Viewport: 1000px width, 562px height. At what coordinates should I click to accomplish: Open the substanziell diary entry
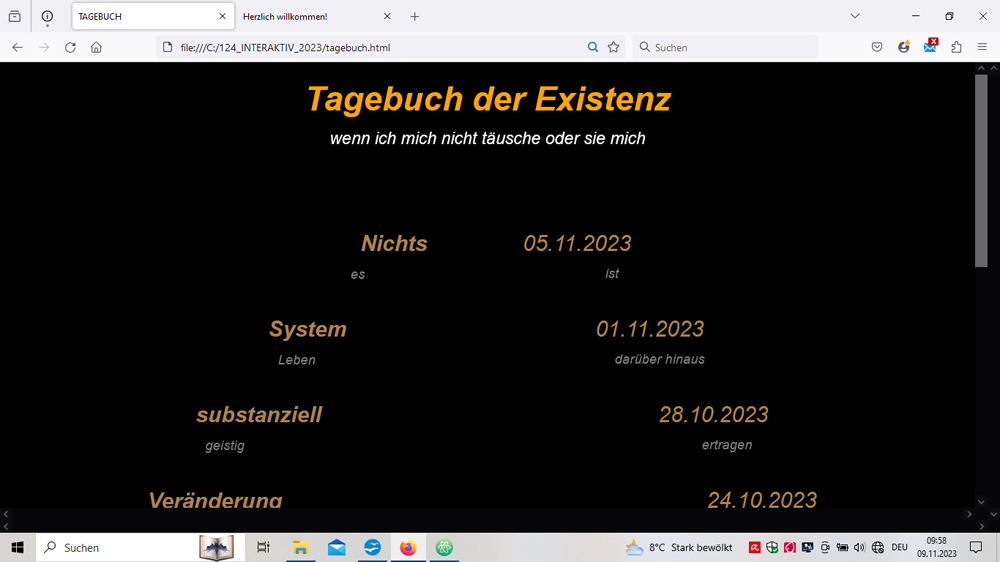(259, 415)
